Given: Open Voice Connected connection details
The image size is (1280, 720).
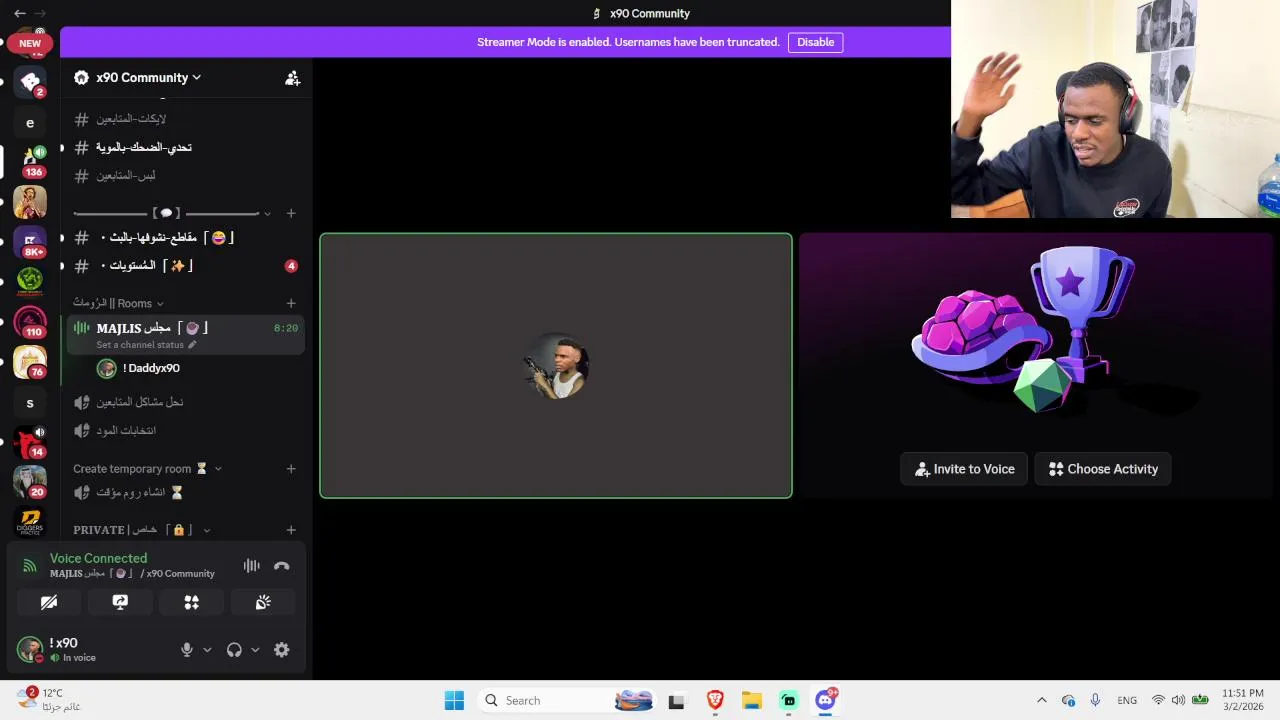Looking at the screenshot, I should 98,558.
